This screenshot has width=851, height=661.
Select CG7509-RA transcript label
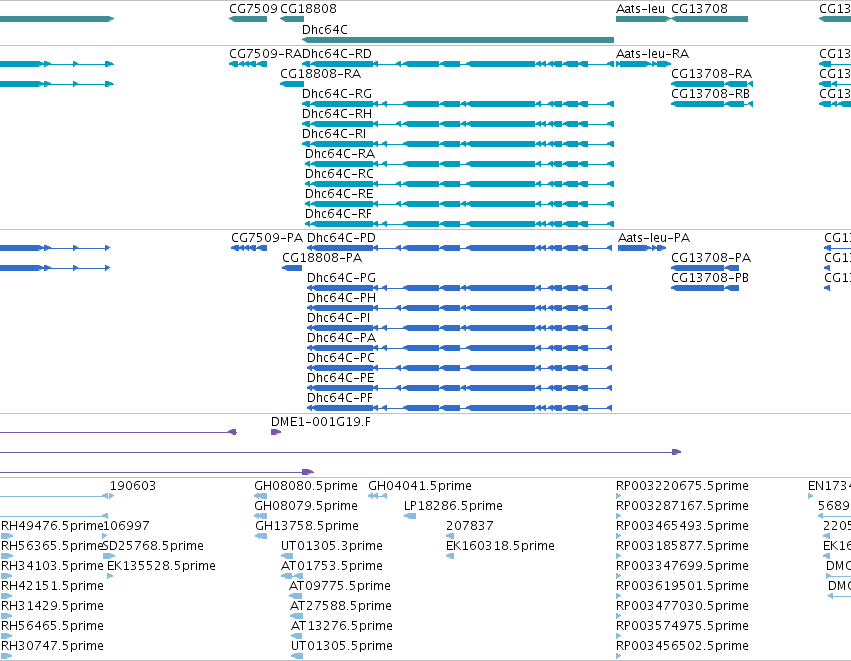point(265,54)
